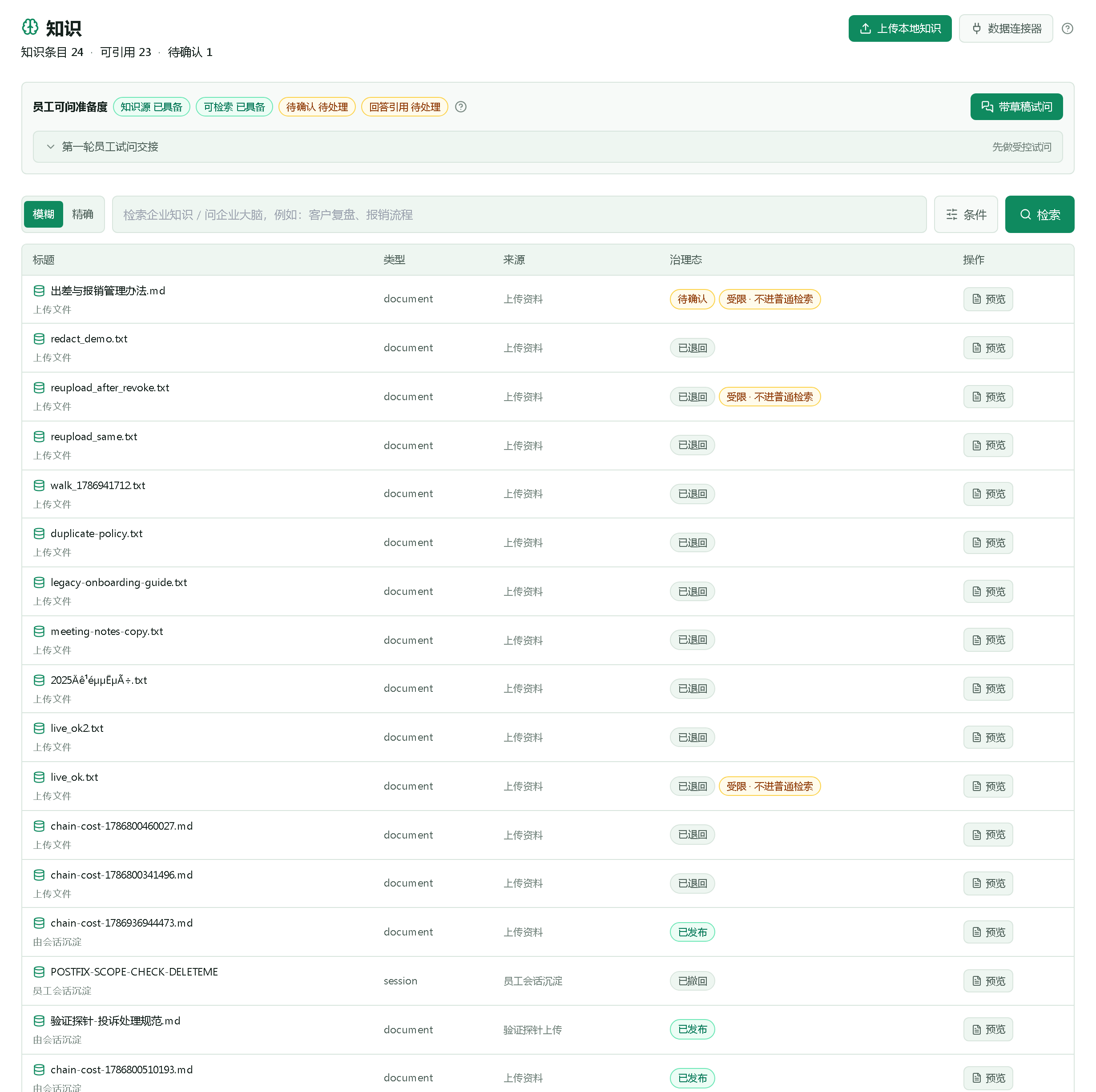Click the 回答引用 待处理 status tag
Image resolution: width=1096 pixels, height=1092 pixels.
point(404,107)
